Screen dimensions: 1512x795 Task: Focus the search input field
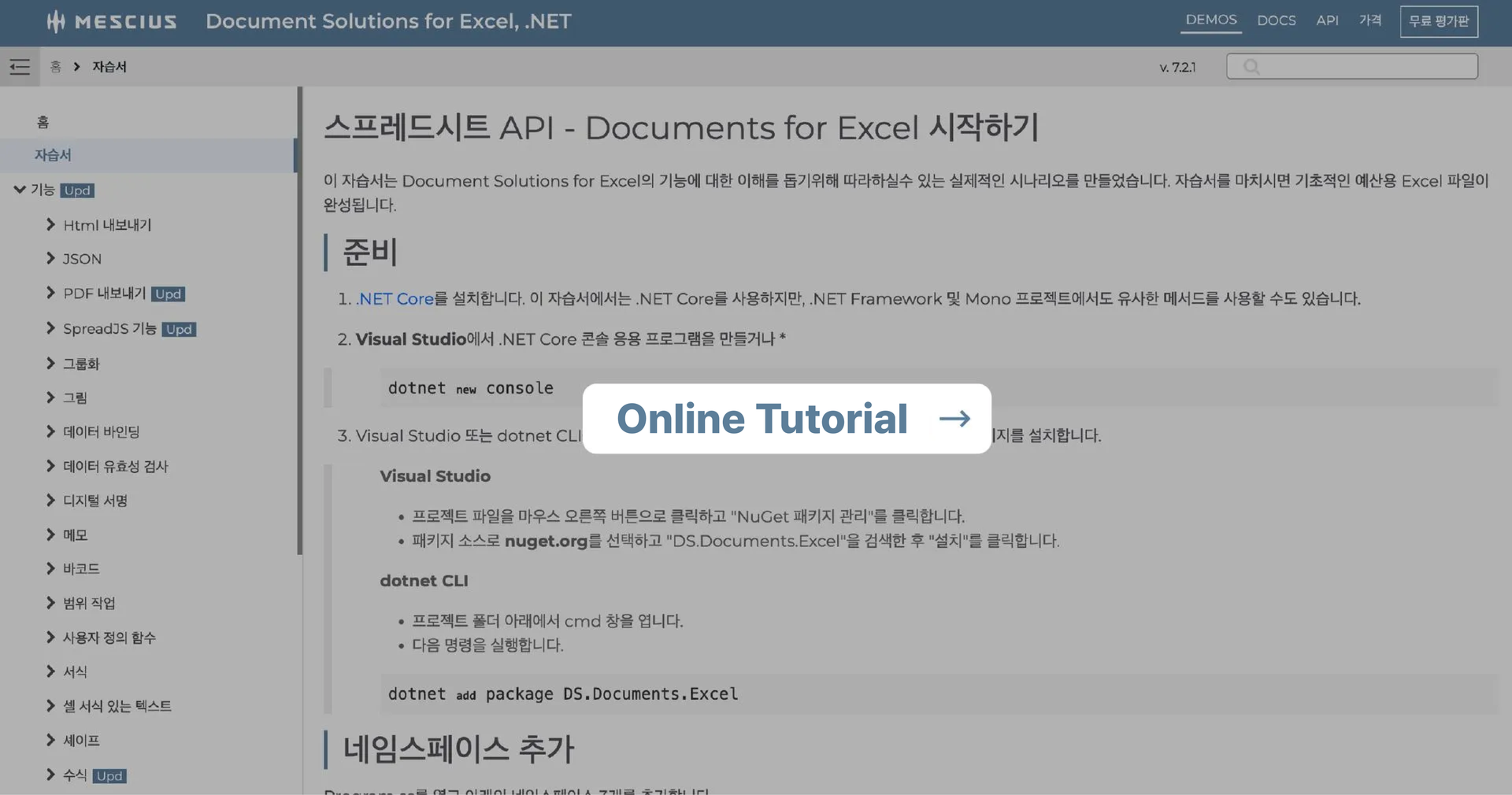coord(1352,67)
